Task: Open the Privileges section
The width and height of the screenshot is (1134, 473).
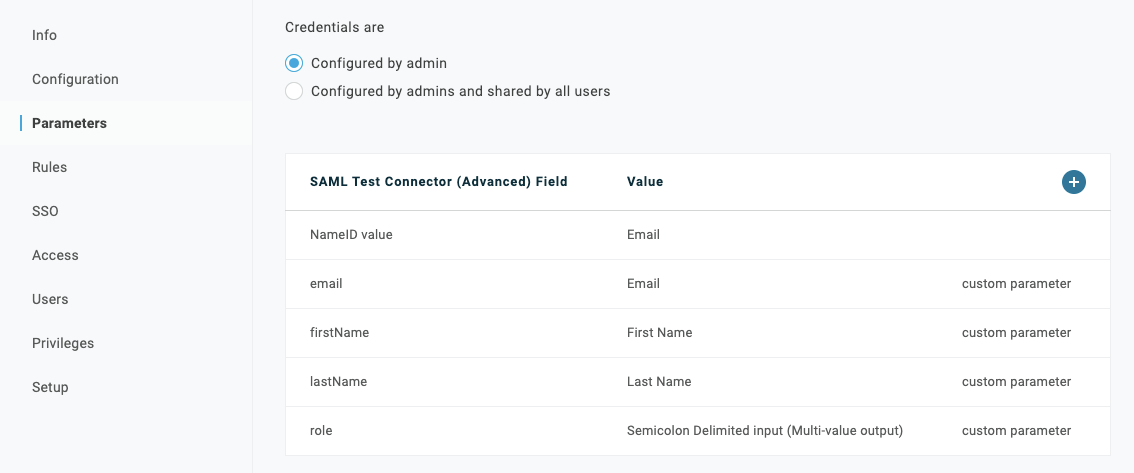Action: point(63,343)
